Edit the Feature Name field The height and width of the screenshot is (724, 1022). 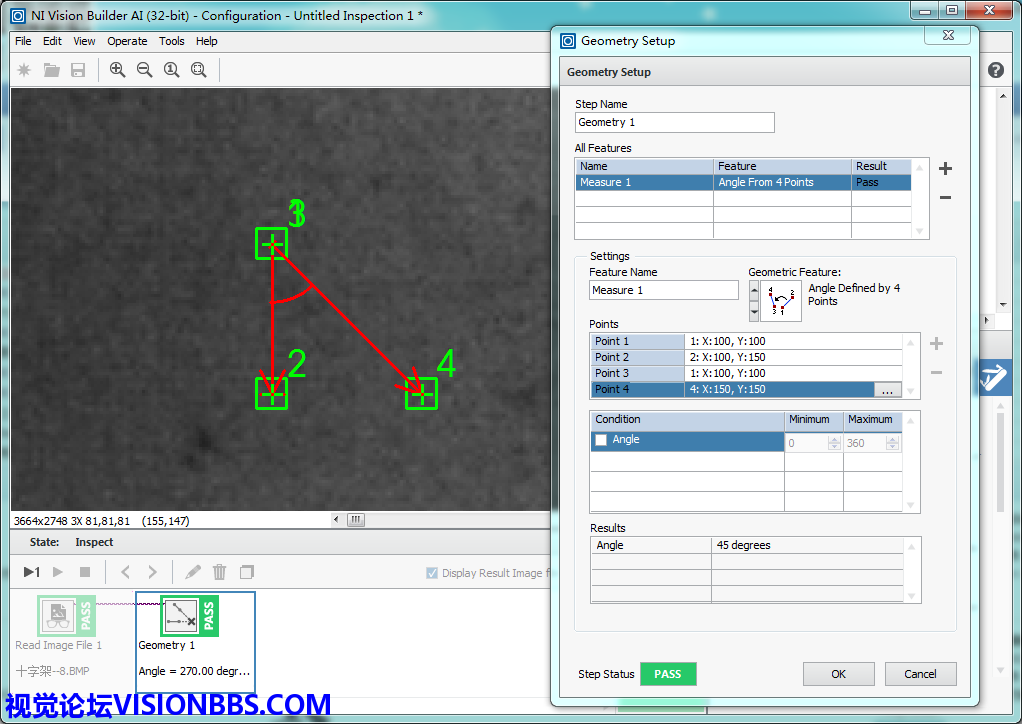pyautogui.click(x=664, y=290)
